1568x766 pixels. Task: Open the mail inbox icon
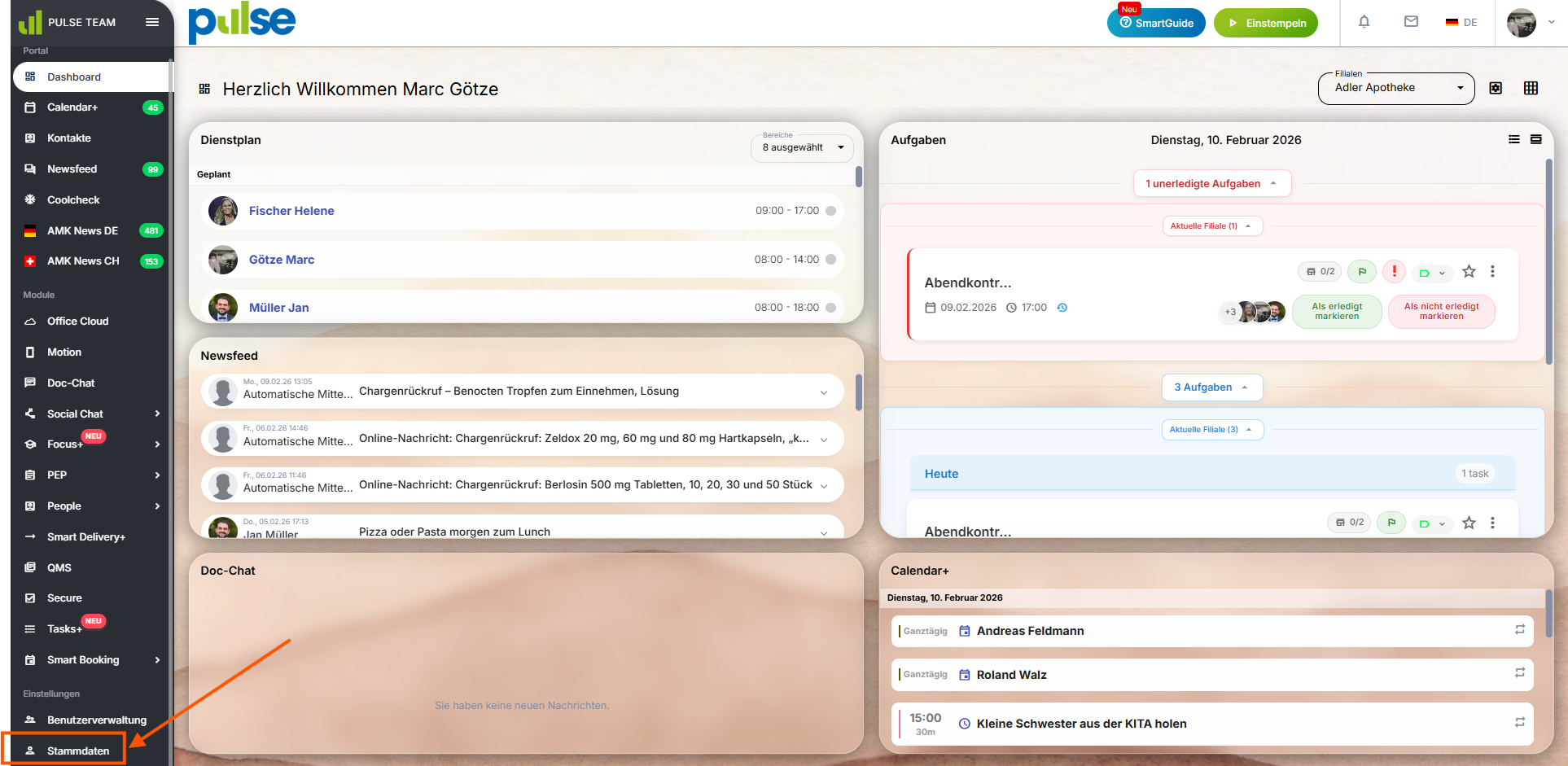pos(1412,22)
